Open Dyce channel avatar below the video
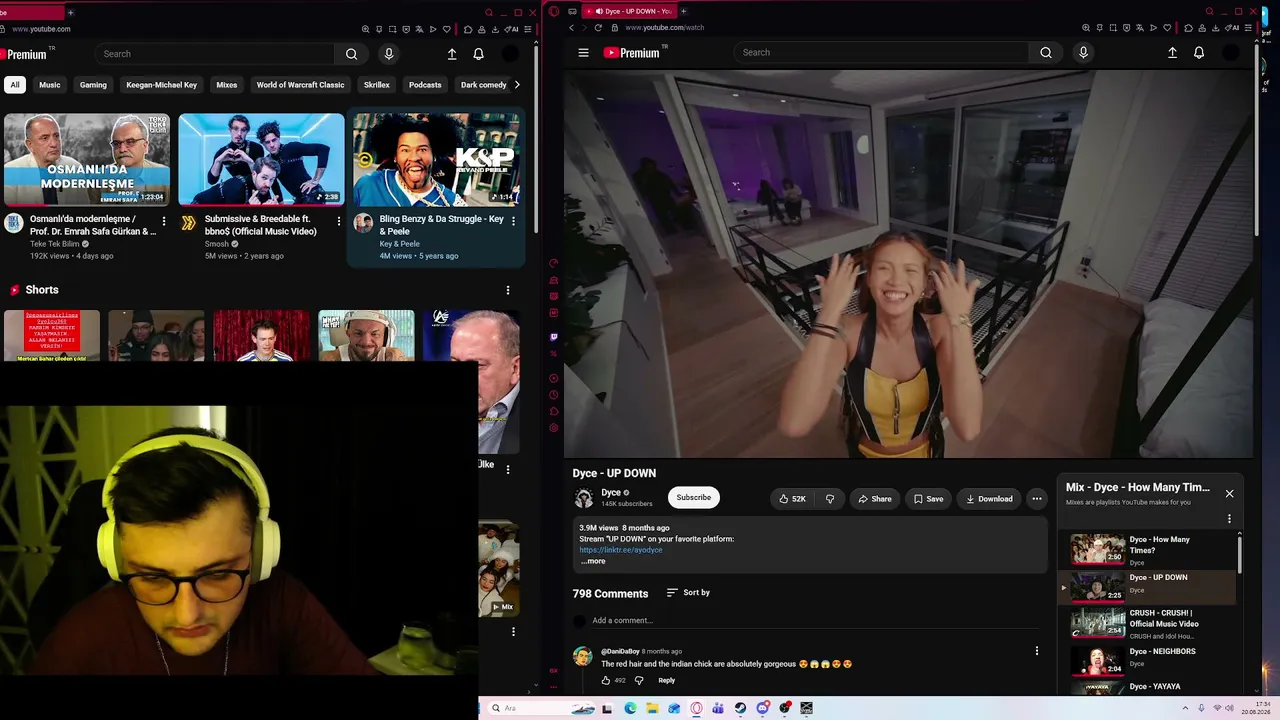Image resolution: width=1280 pixels, height=720 pixels. tap(584, 498)
